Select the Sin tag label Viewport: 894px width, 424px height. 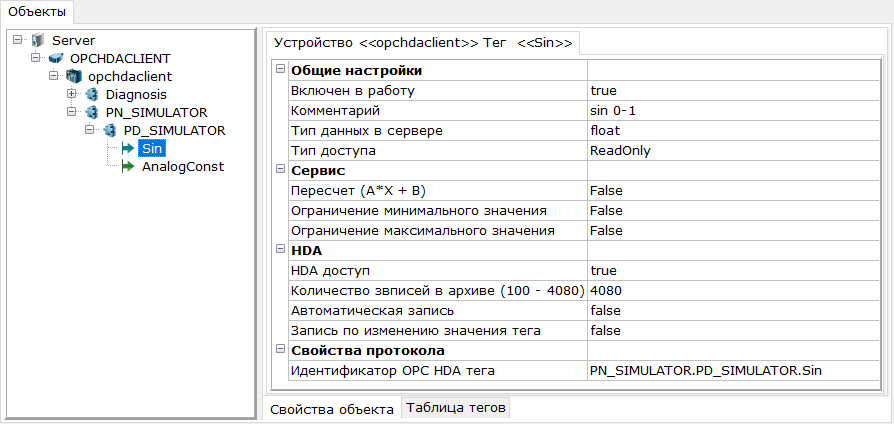[x=153, y=149]
